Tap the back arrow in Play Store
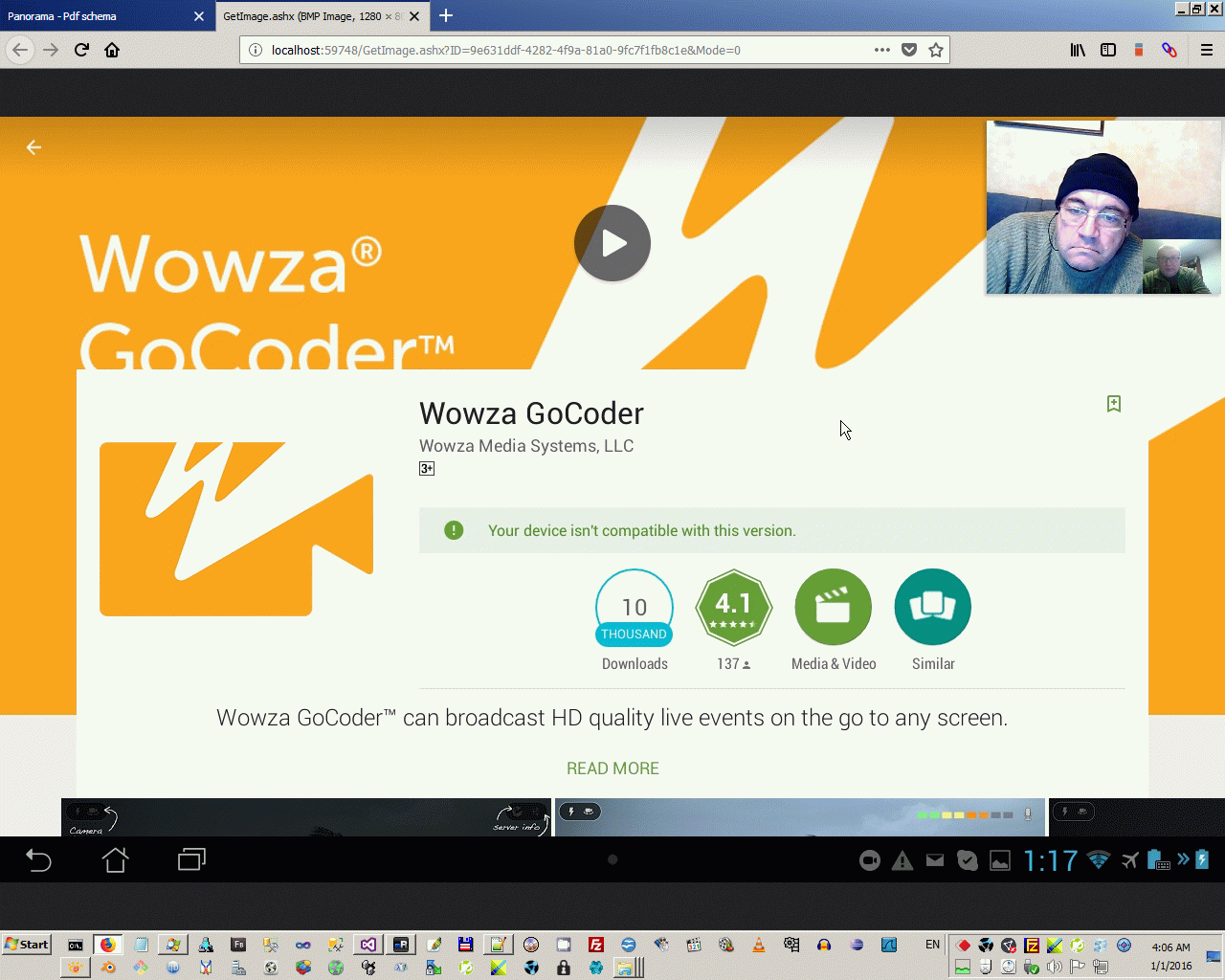The width and height of the screenshot is (1225, 980). (33, 147)
